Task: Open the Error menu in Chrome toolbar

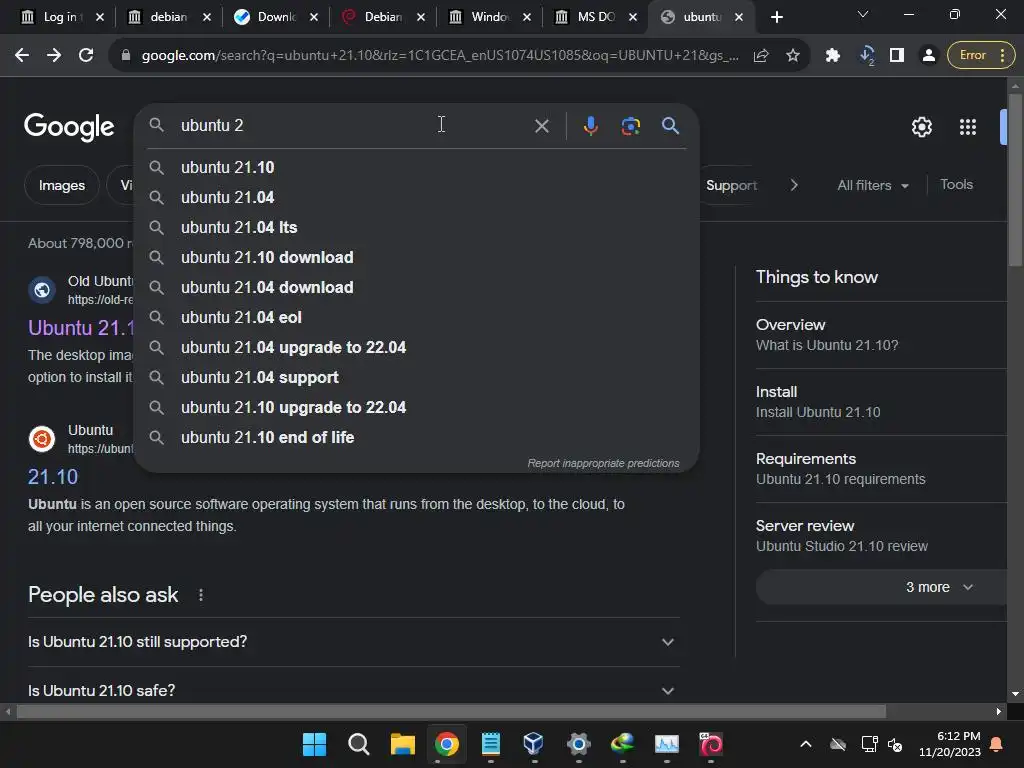Action: pyautogui.click(x=981, y=56)
